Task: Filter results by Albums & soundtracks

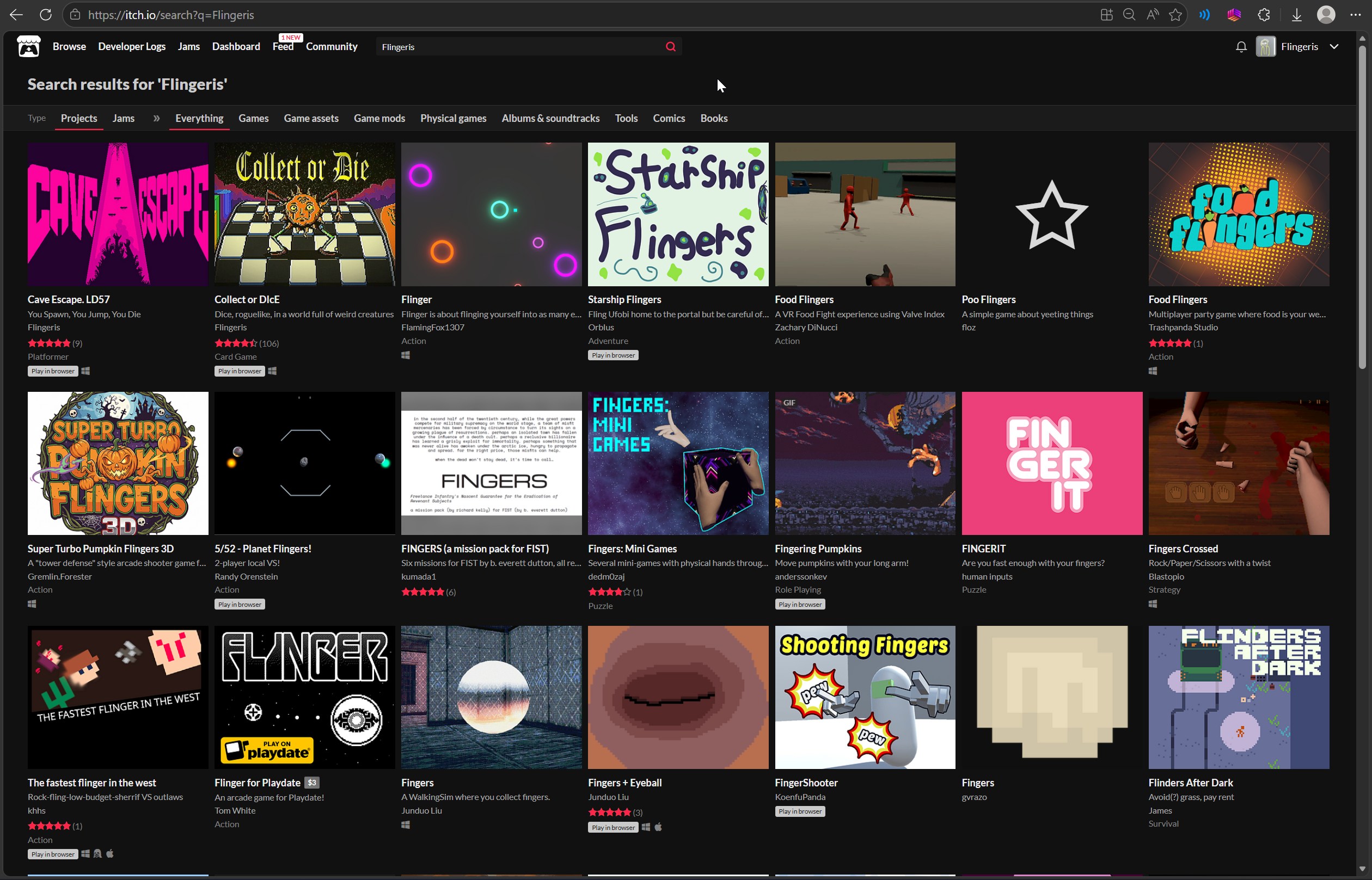Action: click(x=550, y=118)
